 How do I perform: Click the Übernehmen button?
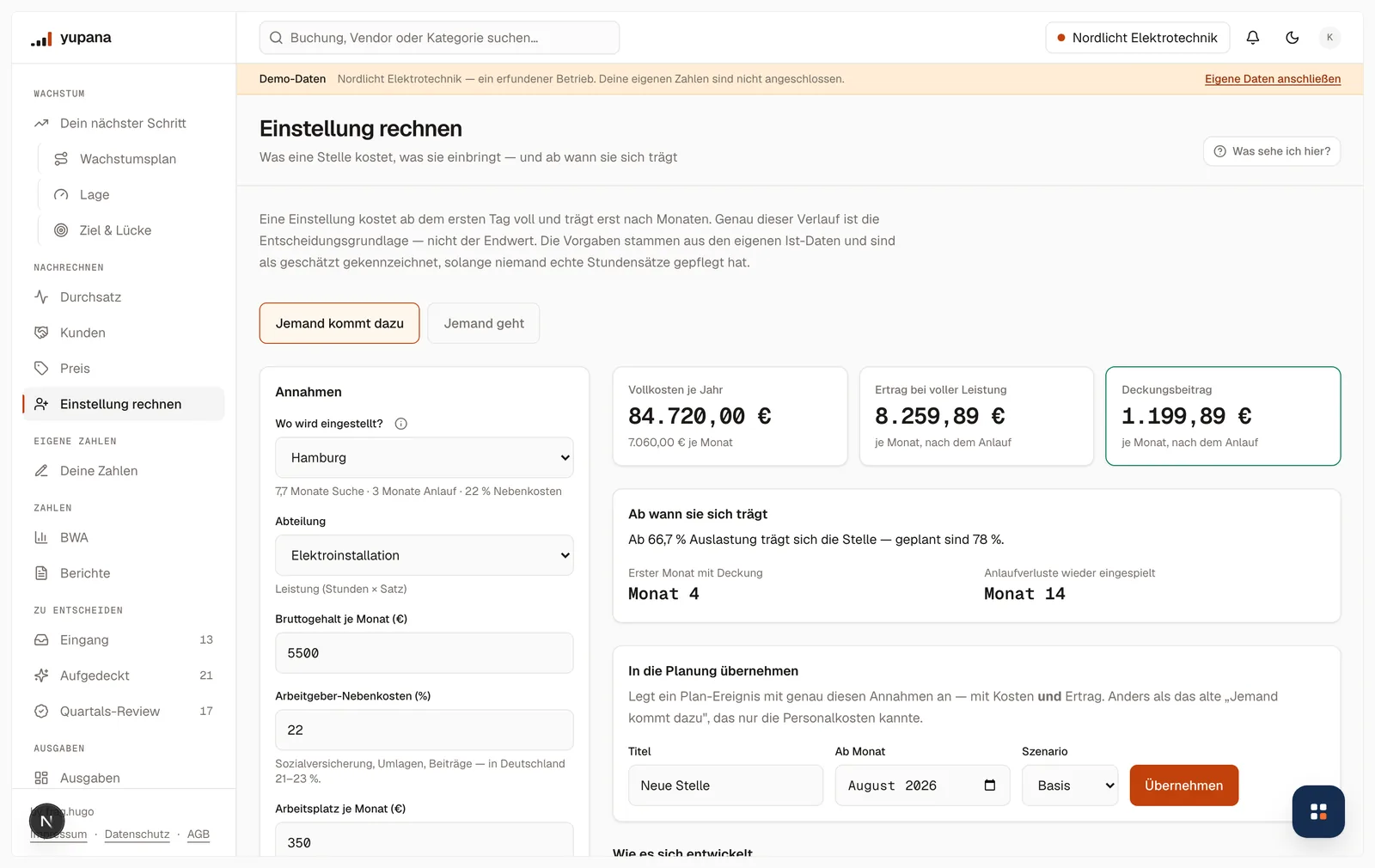pyautogui.click(x=1184, y=785)
